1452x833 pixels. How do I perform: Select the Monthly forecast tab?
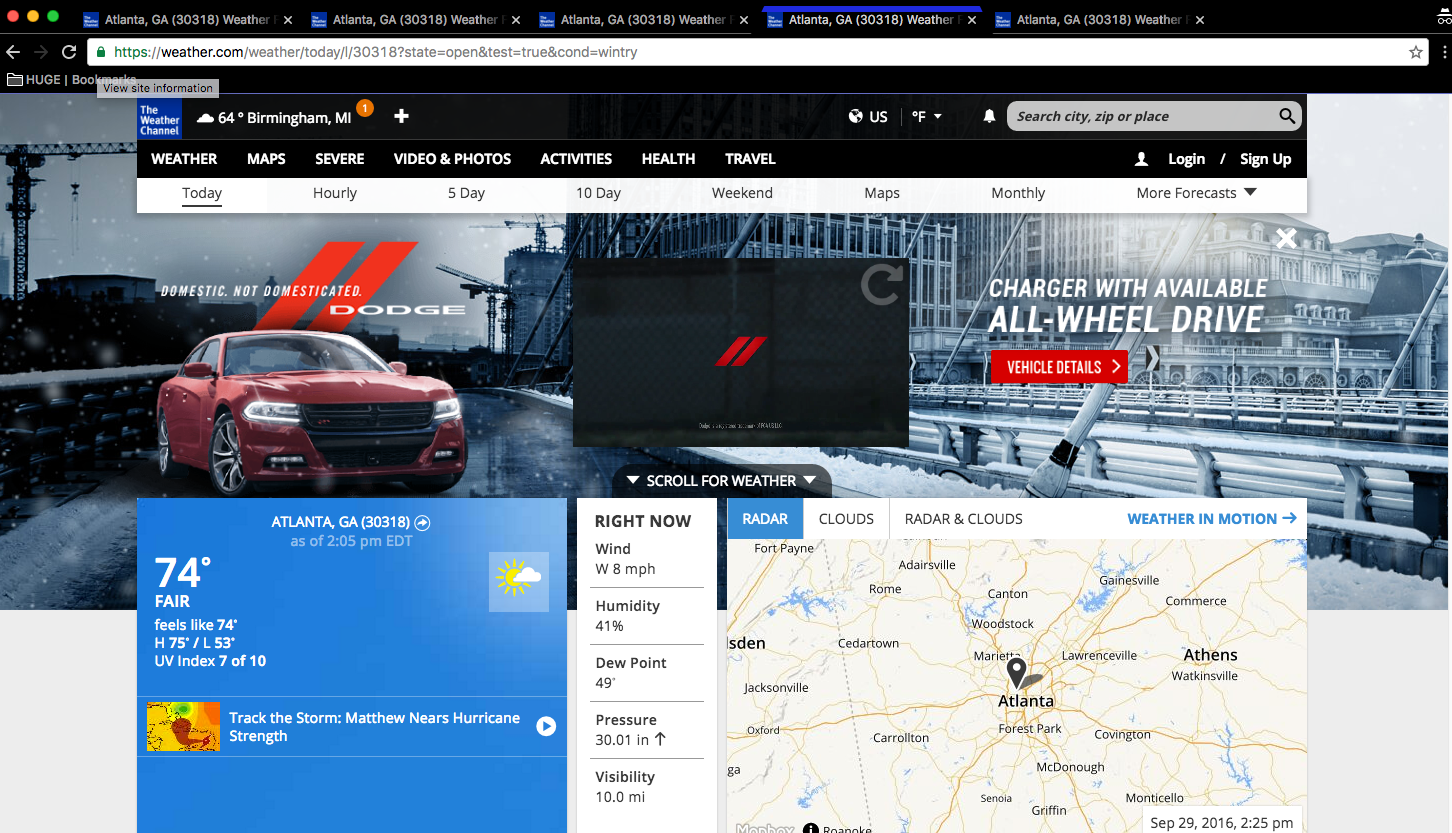coord(1018,193)
